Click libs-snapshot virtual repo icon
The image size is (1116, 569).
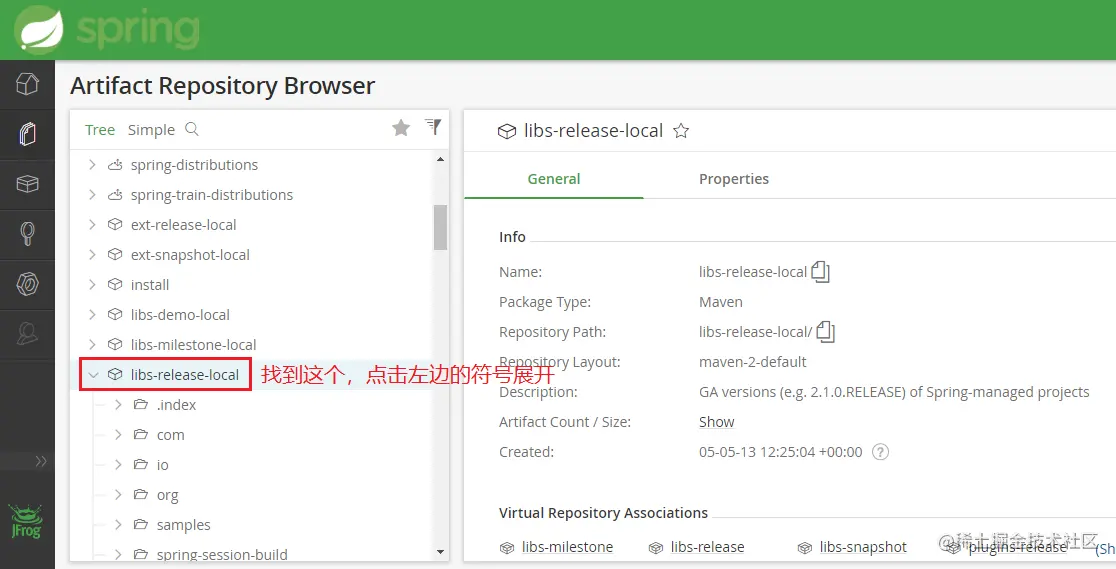click(804, 548)
